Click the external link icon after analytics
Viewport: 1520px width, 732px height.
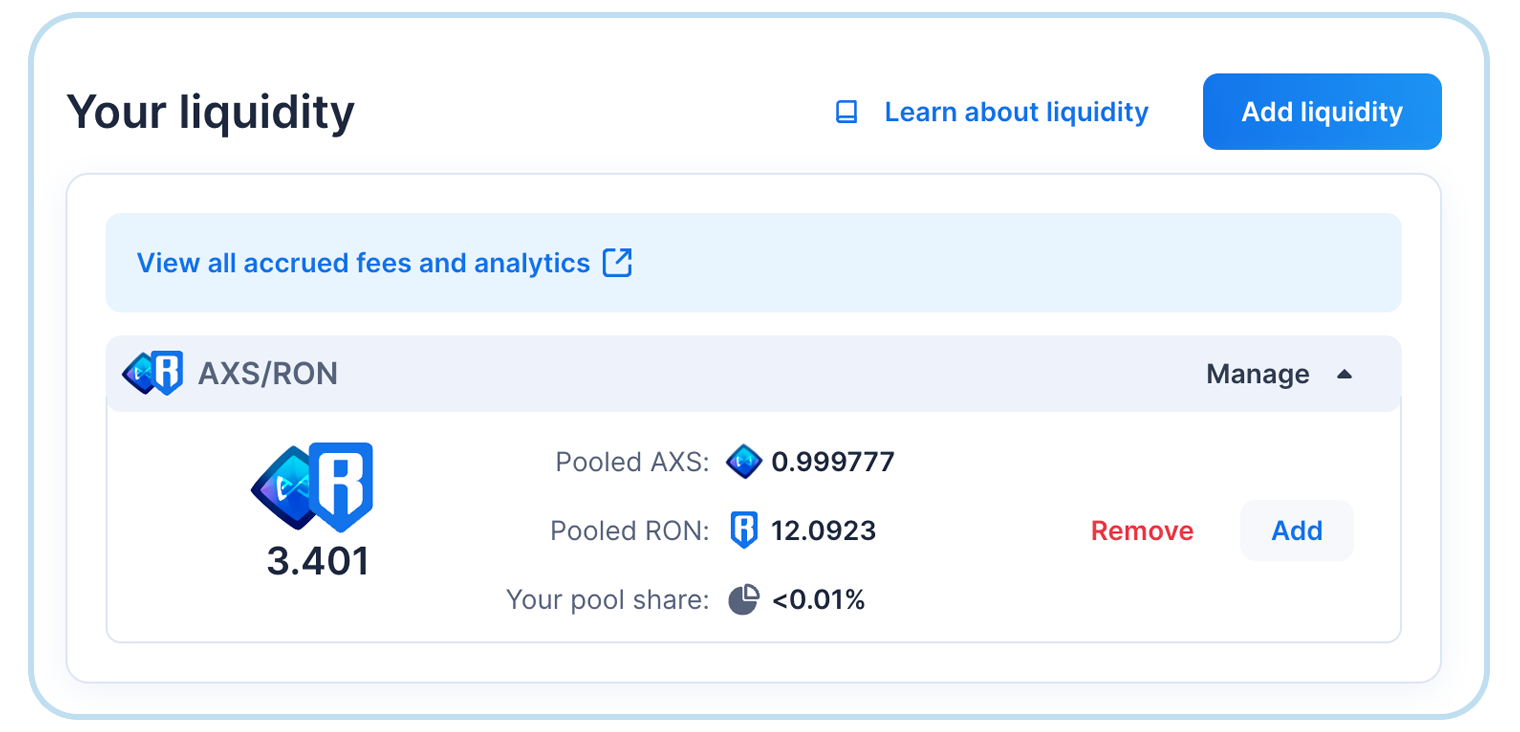(x=617, y=263)
